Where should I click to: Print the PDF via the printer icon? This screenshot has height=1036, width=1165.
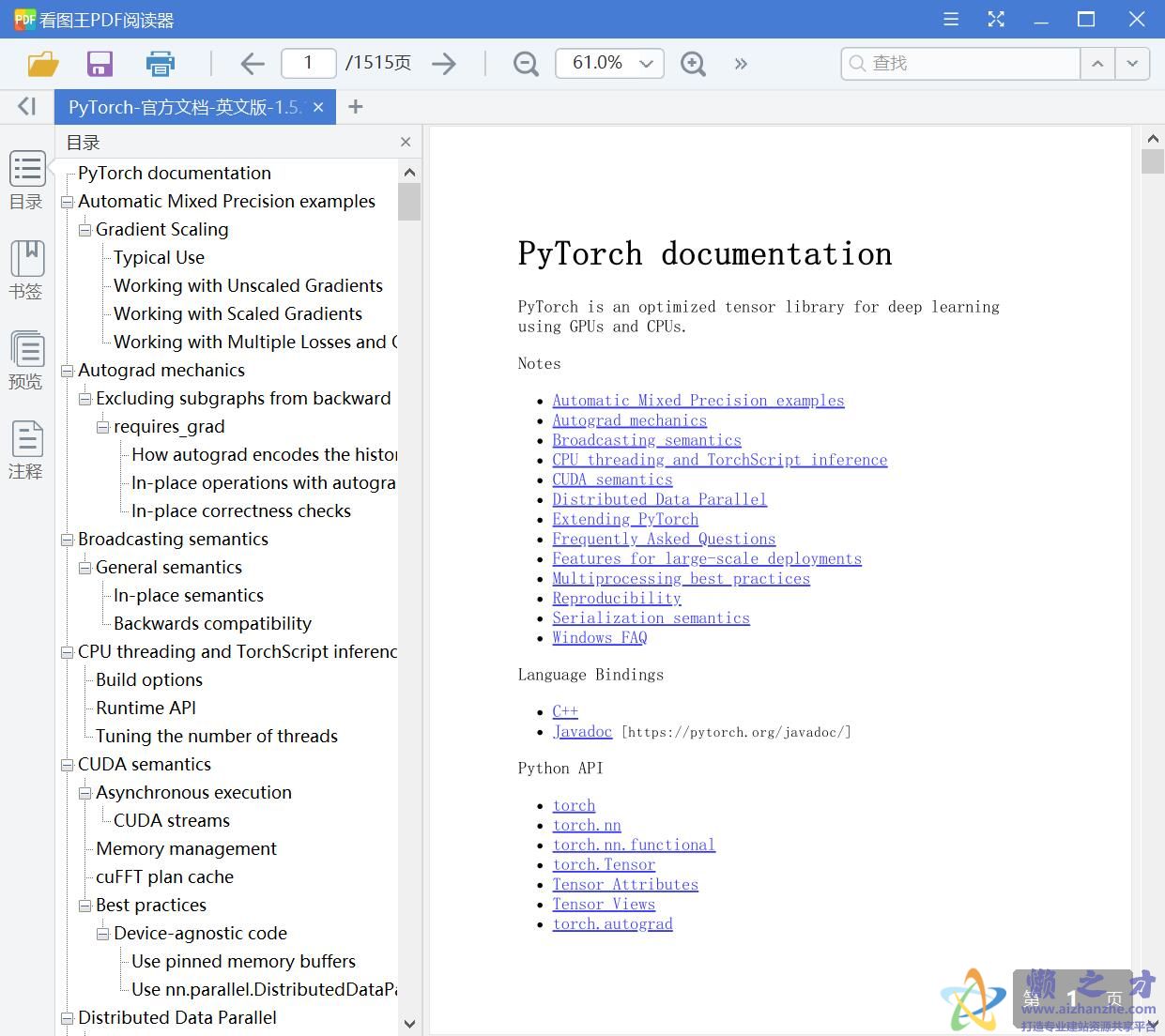coord(160,64)
